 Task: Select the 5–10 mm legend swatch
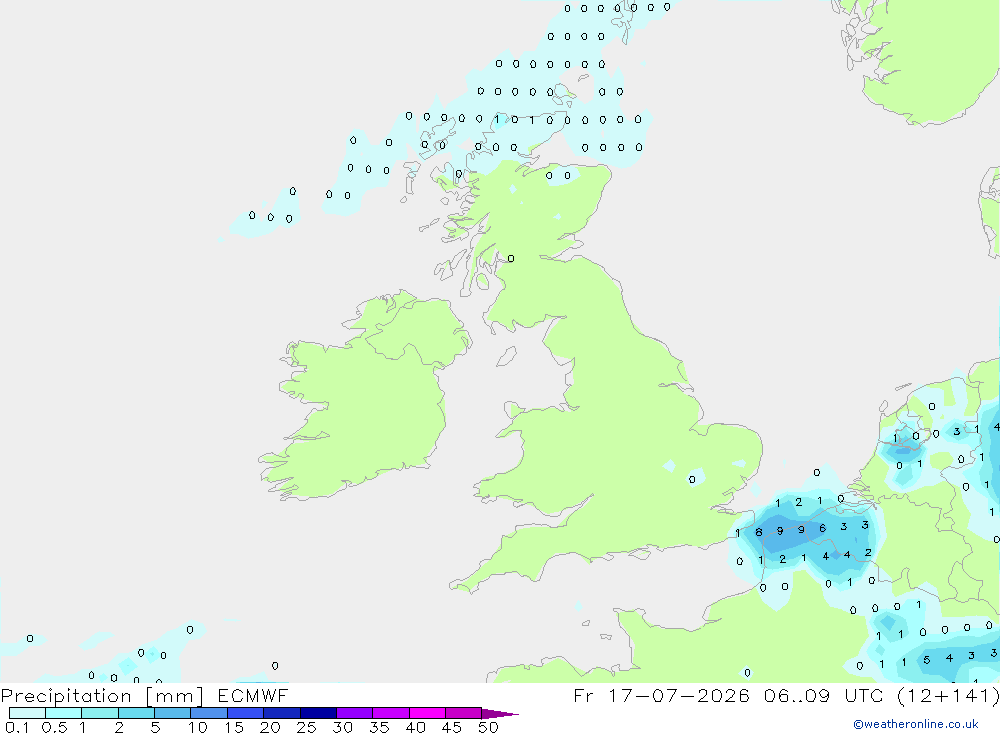click(x=173, y=713)
